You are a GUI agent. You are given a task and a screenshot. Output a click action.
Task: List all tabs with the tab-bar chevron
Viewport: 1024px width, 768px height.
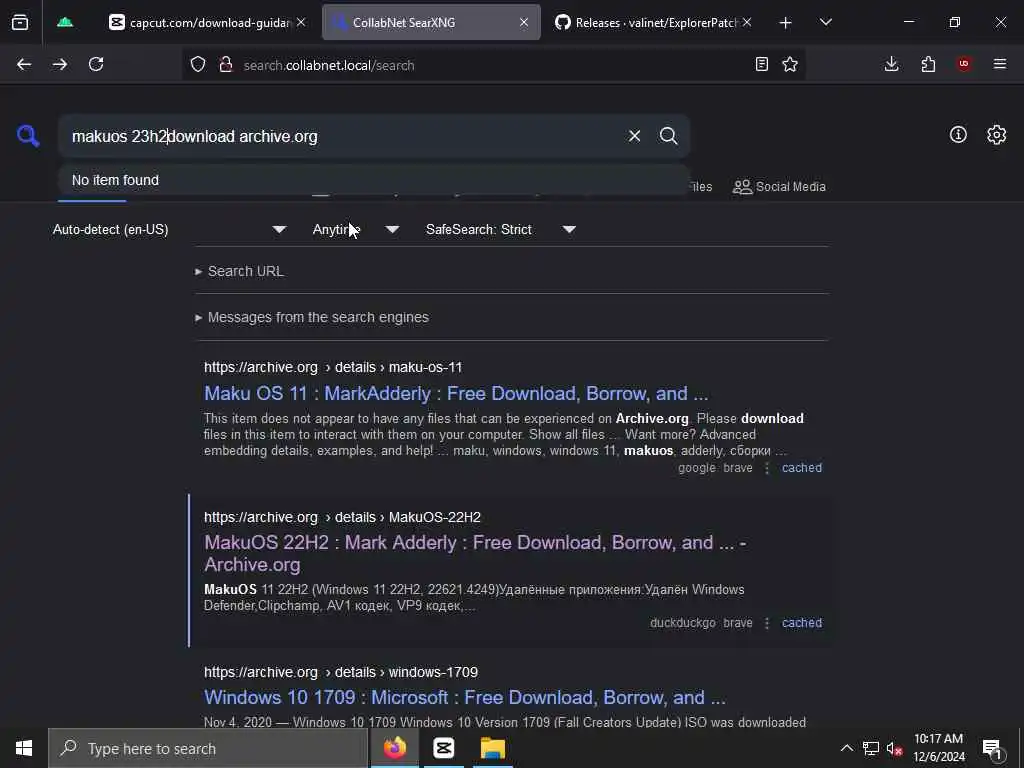[826, 22]
